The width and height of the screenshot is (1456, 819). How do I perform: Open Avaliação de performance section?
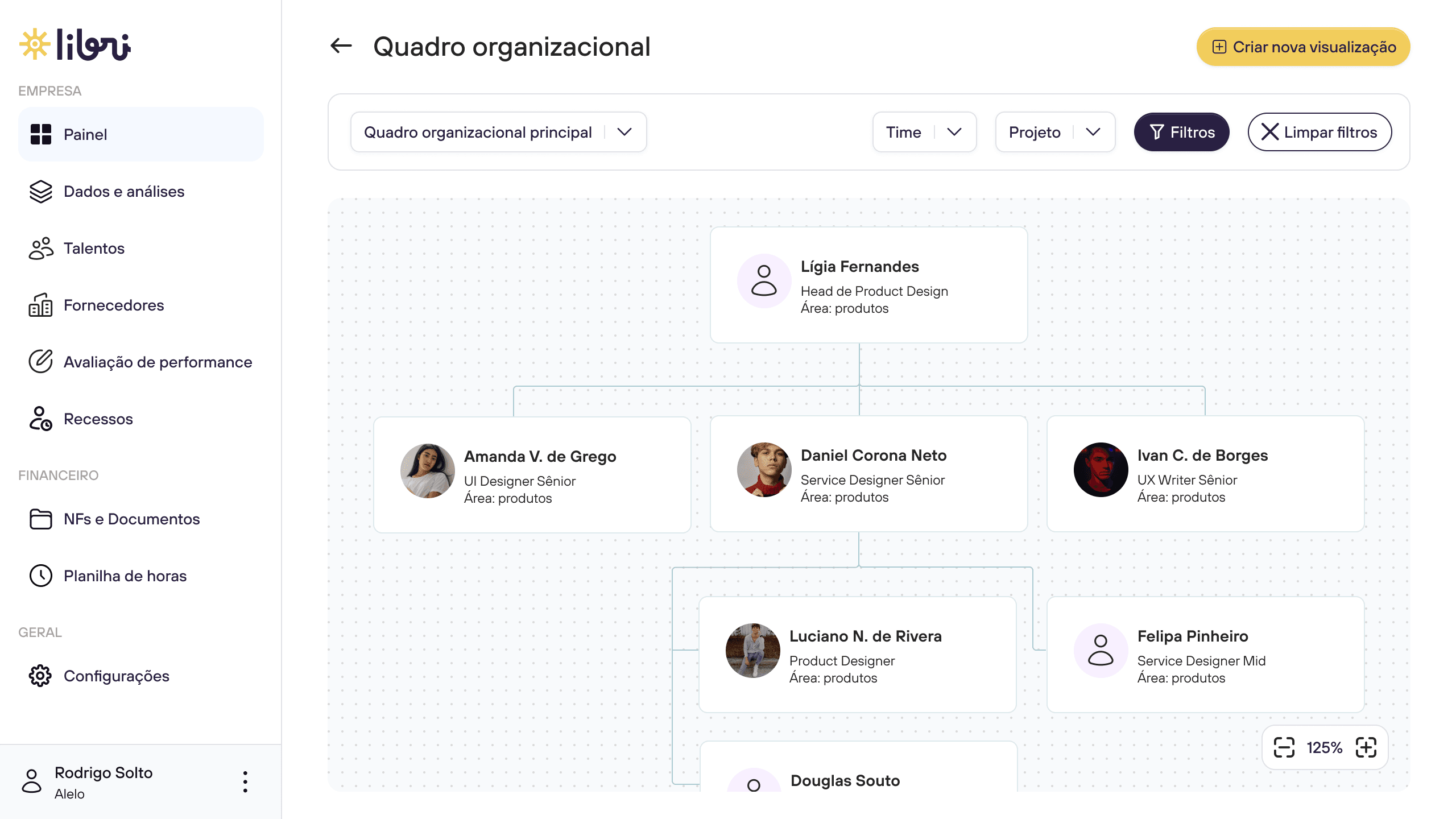(x=158, y=362)
